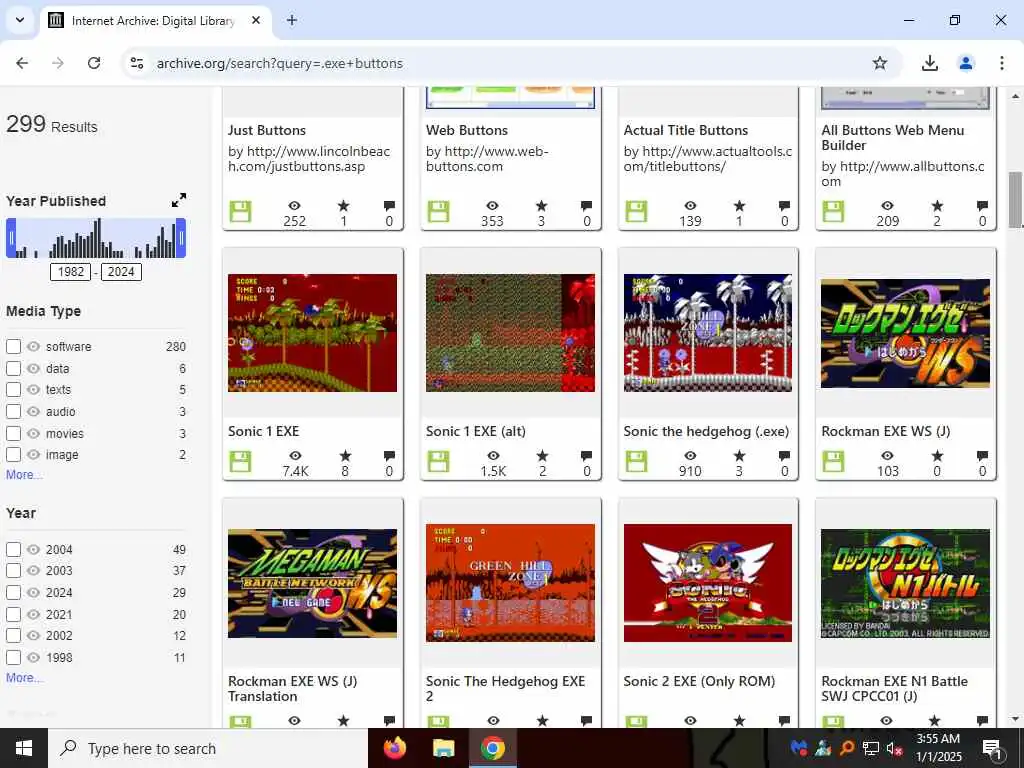Click floppy icon on Sonic 1 EXE (alt) card
The height and width of the screenshot is (768, 1024).
click(438, 462)
